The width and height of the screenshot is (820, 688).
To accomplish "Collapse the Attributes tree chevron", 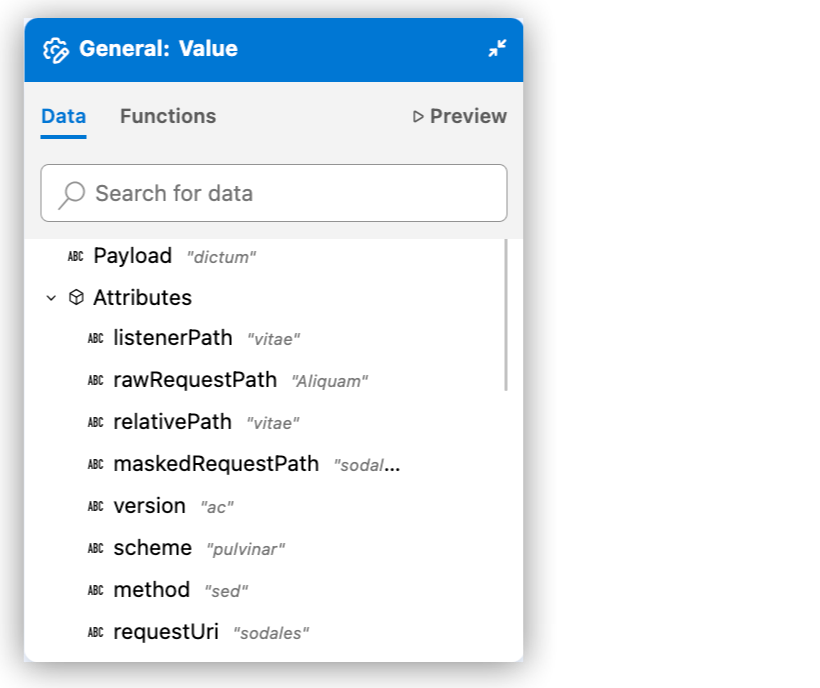I will [x=51, y=297].
